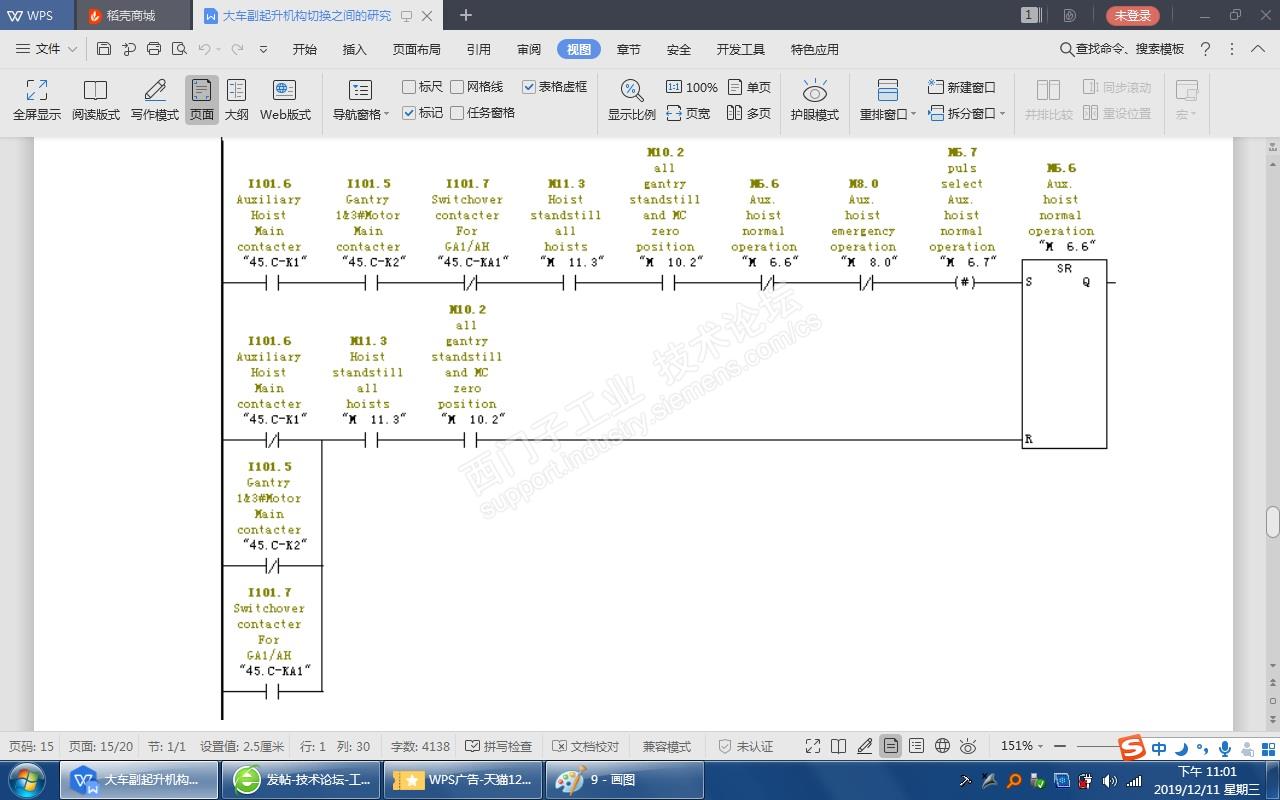Select Multiple Pages (多页) view

pyautogui.click(x=750, y=113)
